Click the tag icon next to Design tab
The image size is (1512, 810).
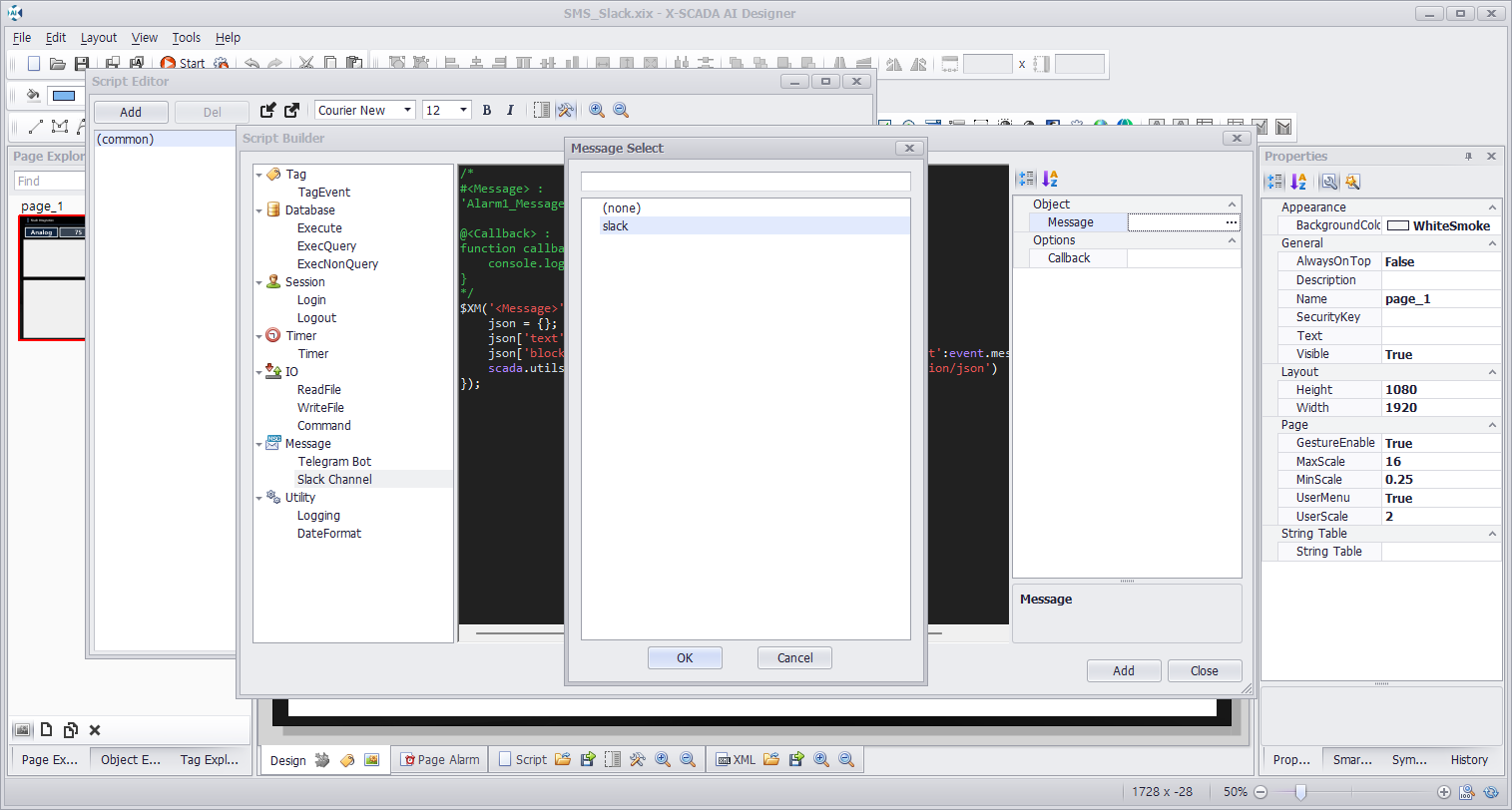[x=347, y=760]
